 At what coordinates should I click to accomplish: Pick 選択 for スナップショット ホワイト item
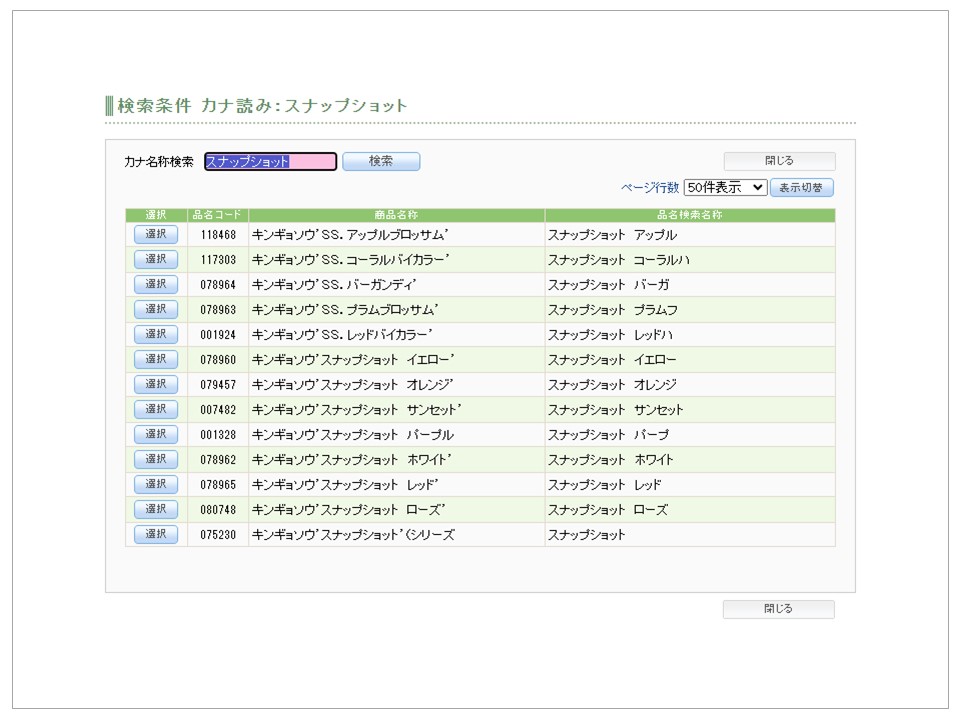(x=156, y=459)
